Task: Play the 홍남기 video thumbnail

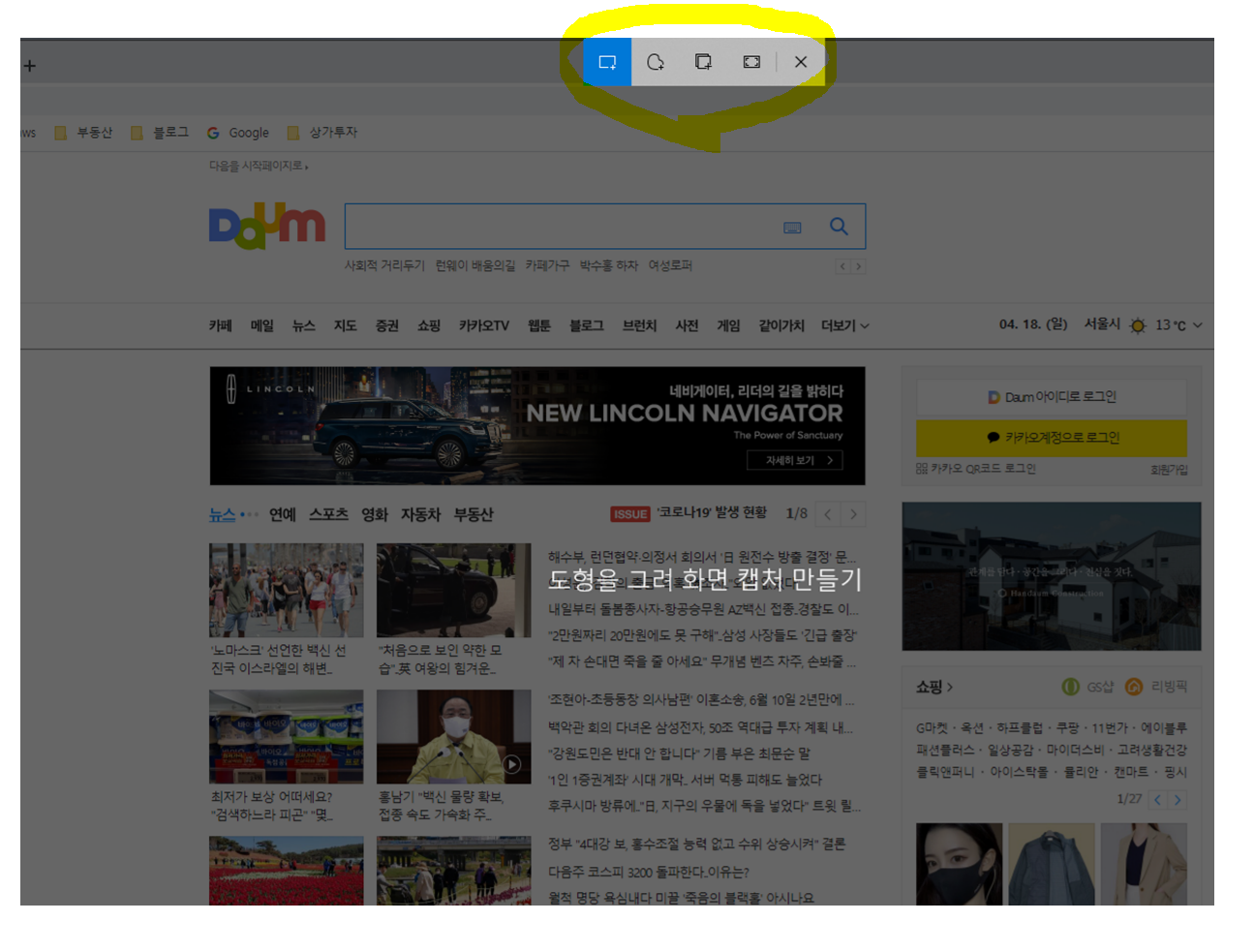Action: click(454, 737)
